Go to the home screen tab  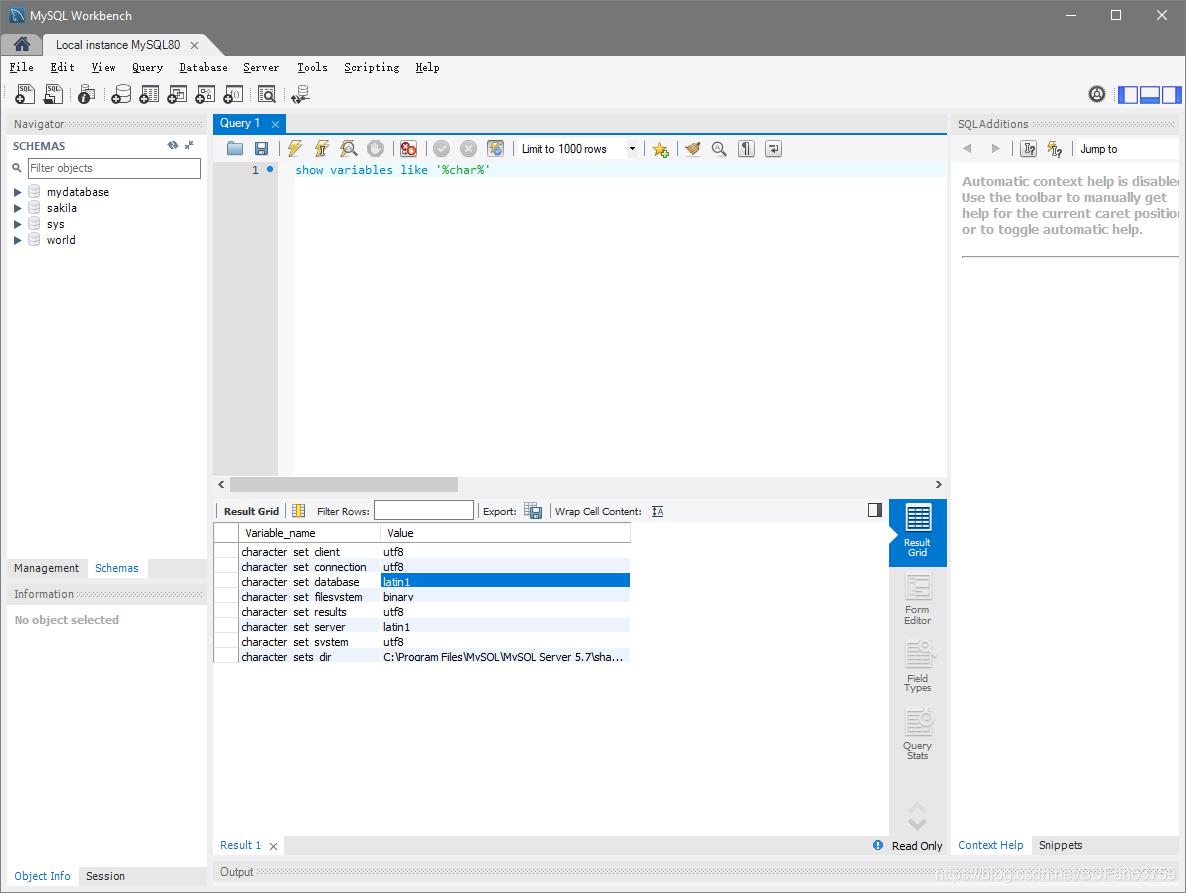(x=22, y=45)
